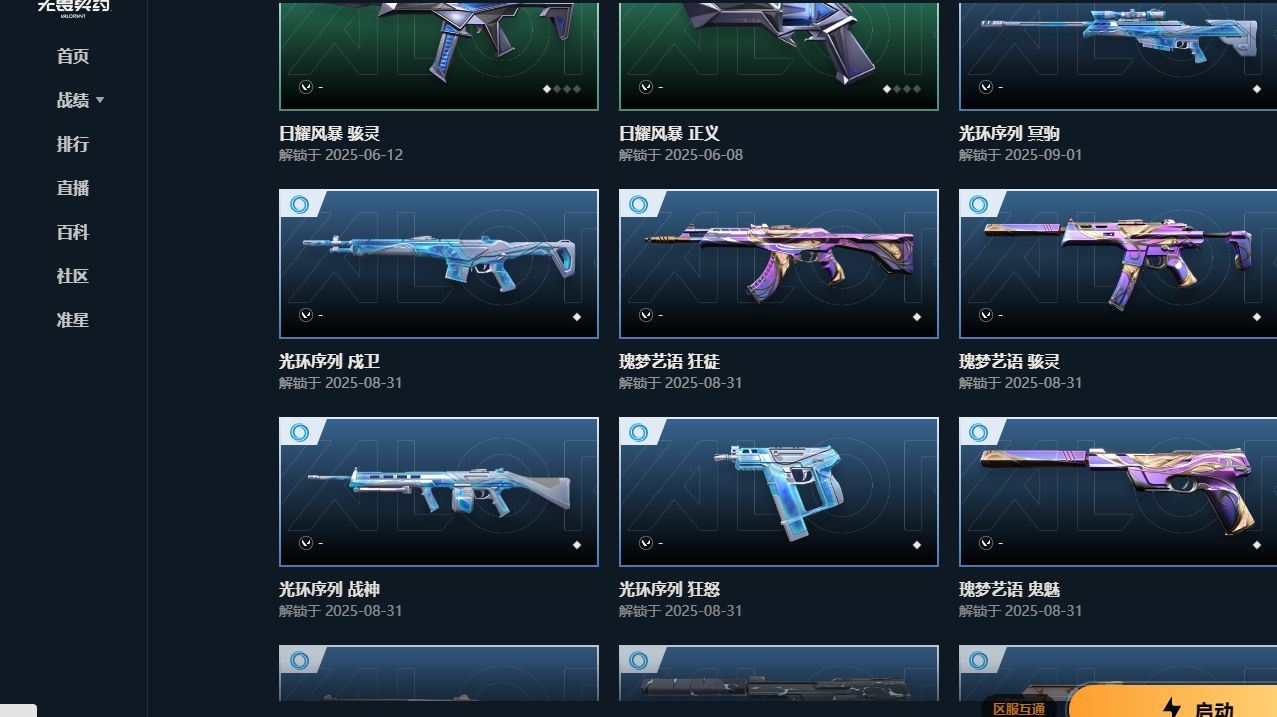Click the blue ring badge on 瑰梦艺语 狂徒 card
This screenshot has width=1277, height=717.
coord(638,205)
